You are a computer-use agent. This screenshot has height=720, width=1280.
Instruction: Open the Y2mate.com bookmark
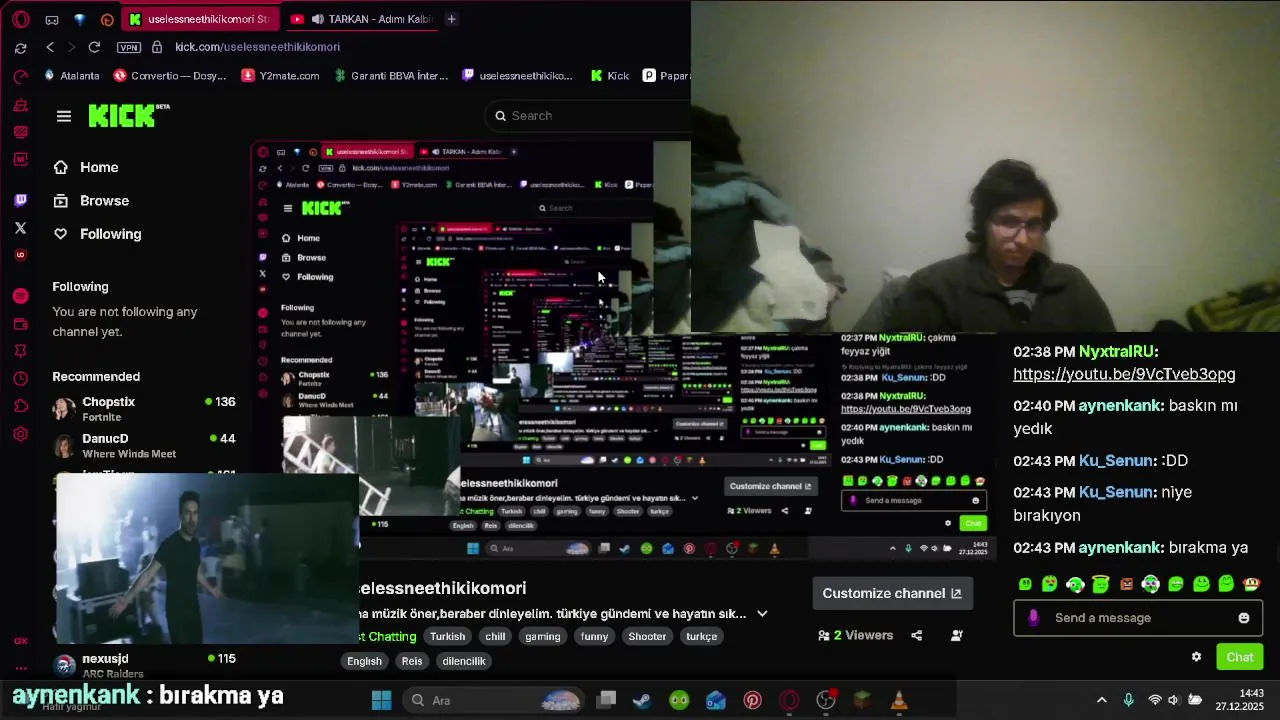(x=280, y=76)
